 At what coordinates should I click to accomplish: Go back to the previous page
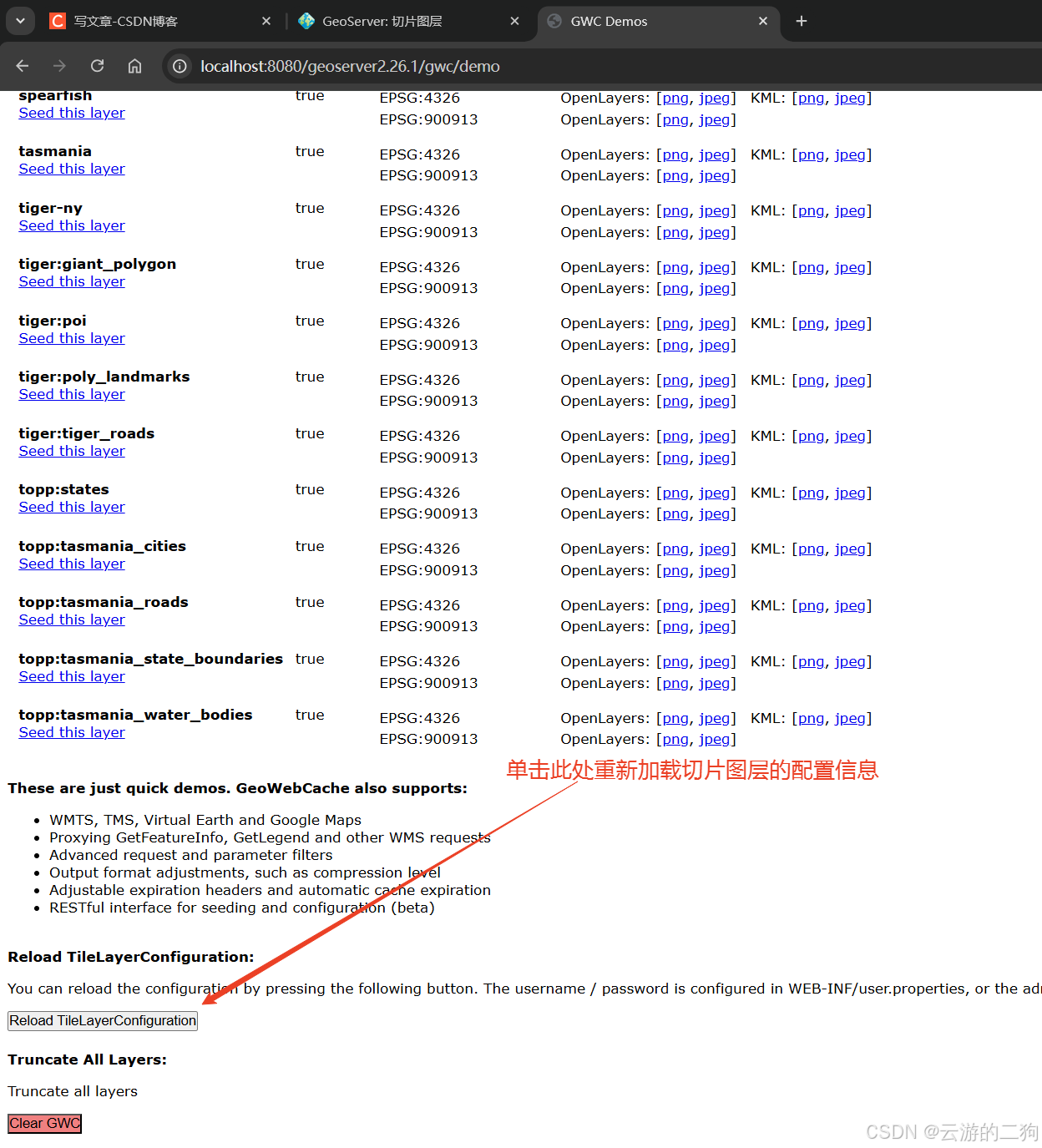tap(23, 66)
